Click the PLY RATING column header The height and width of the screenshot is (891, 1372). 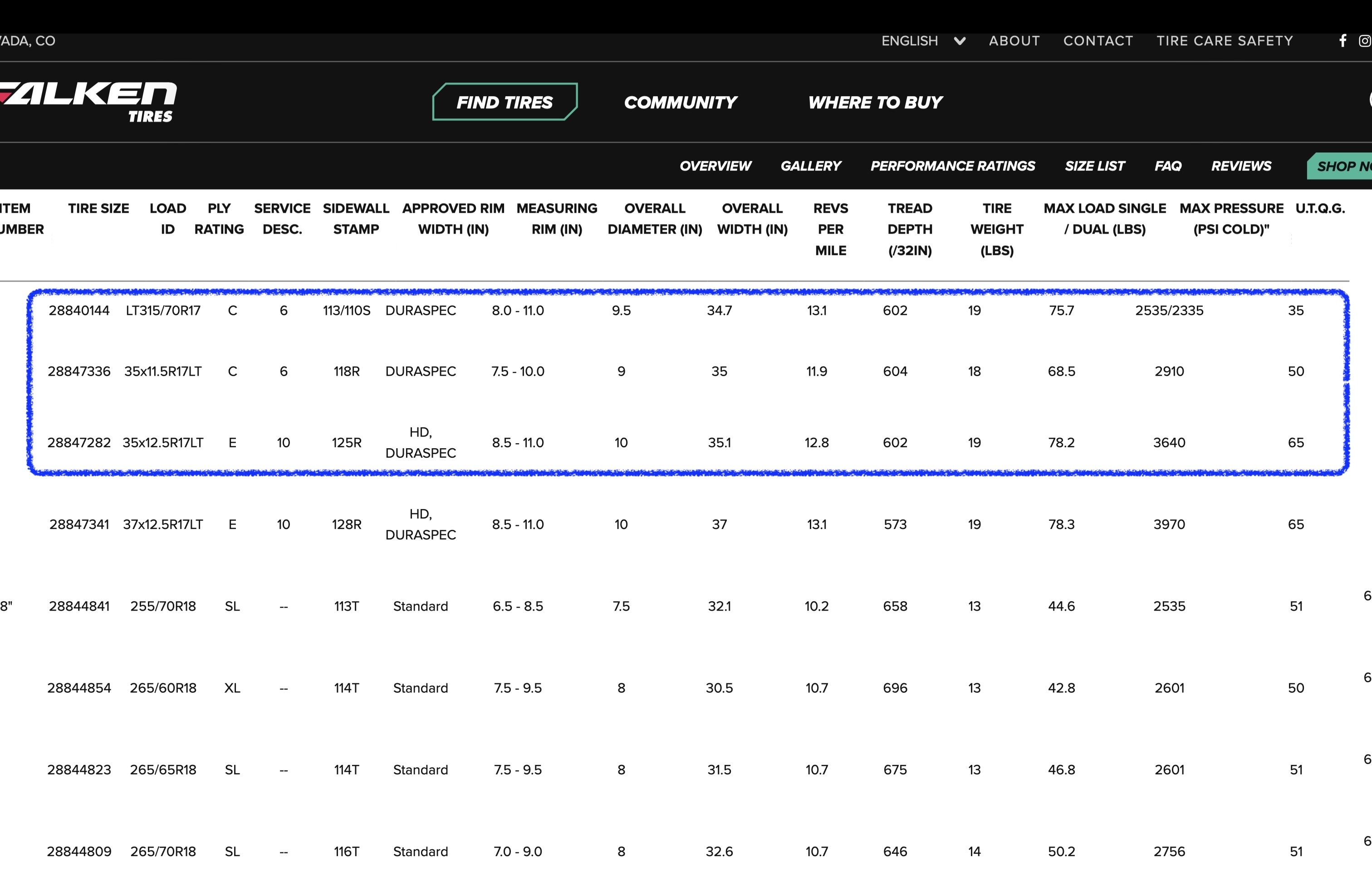[x=219, y=218]
